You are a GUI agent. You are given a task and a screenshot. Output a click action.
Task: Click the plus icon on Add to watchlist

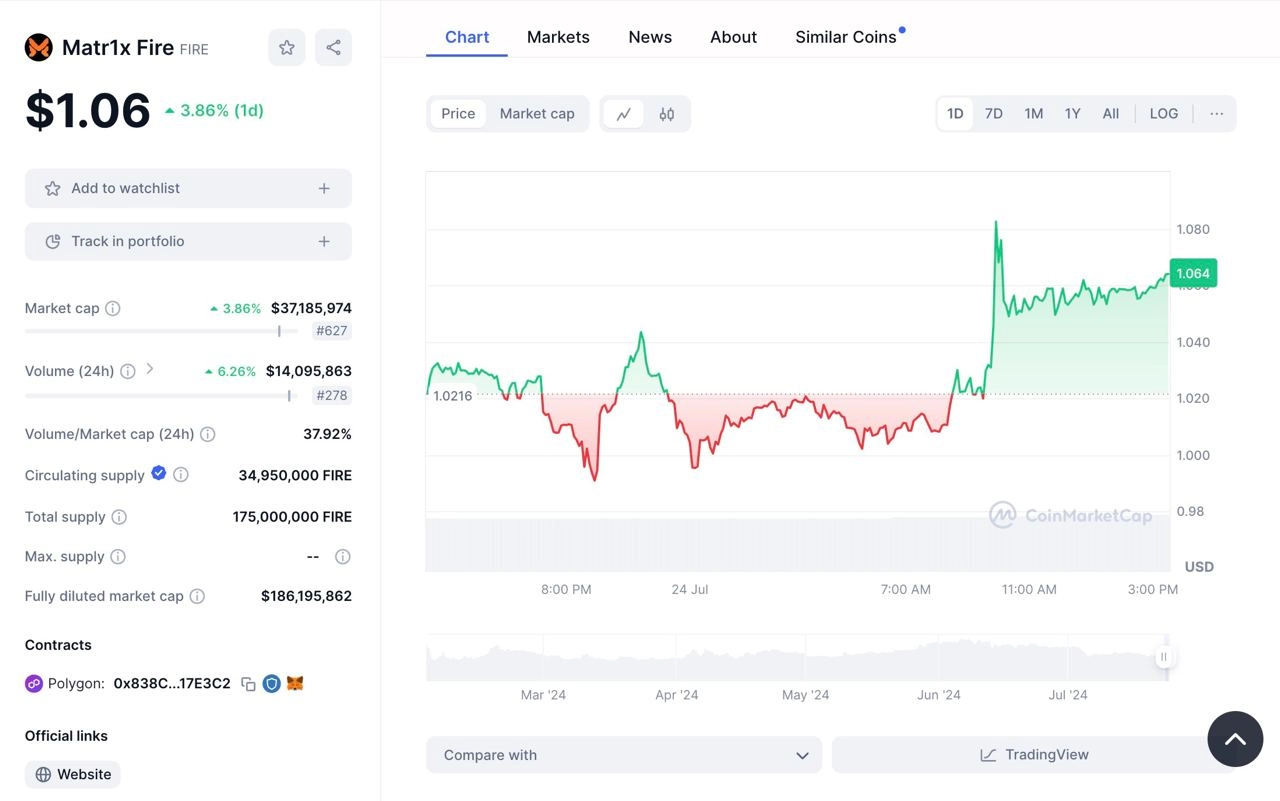point(324,188)
